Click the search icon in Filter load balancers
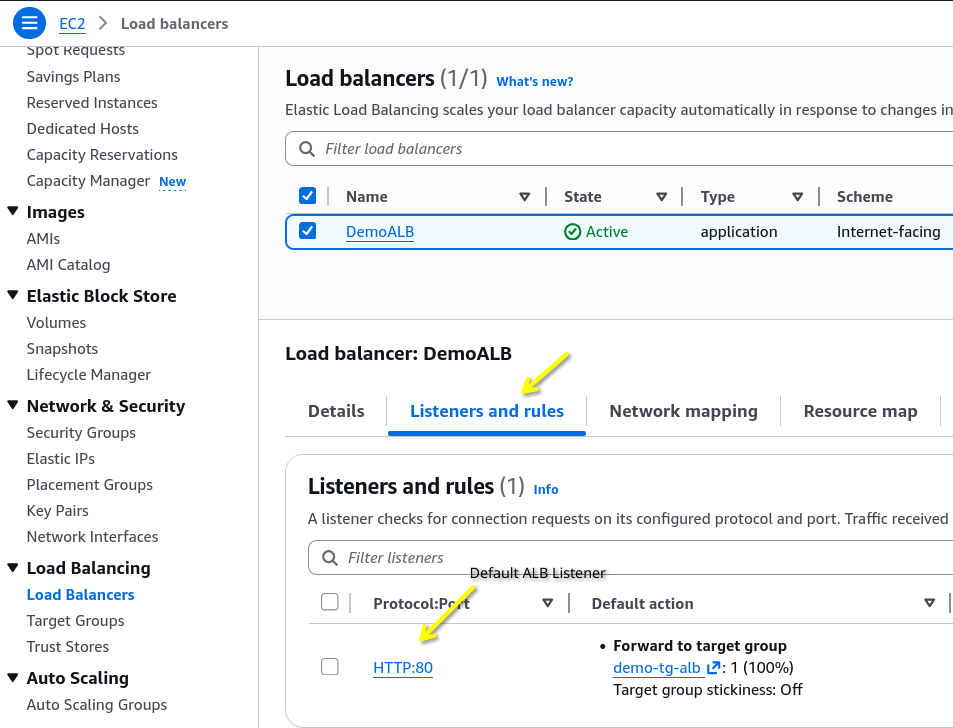The width and height of the screenshot is (953, 728). [x=307, y=149]
